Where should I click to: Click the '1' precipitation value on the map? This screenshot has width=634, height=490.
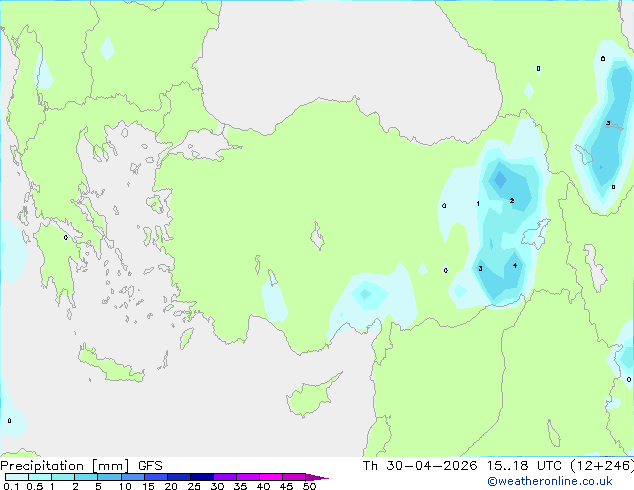(x=478, y=203)
